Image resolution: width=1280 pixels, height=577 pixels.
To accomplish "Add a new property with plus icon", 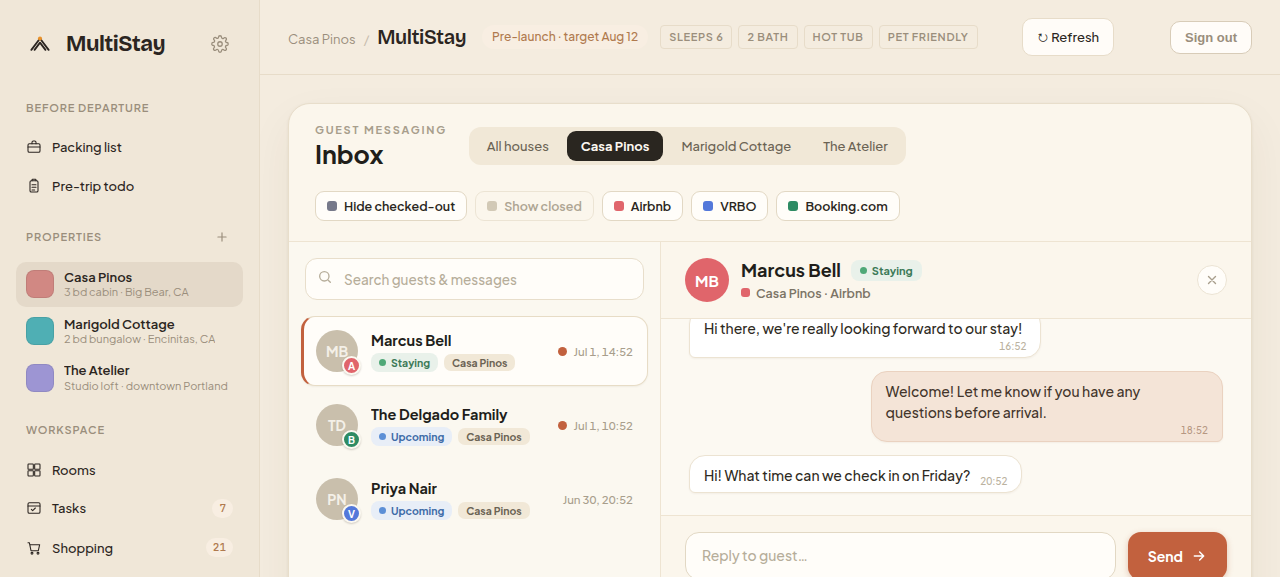I will point(222,237).
